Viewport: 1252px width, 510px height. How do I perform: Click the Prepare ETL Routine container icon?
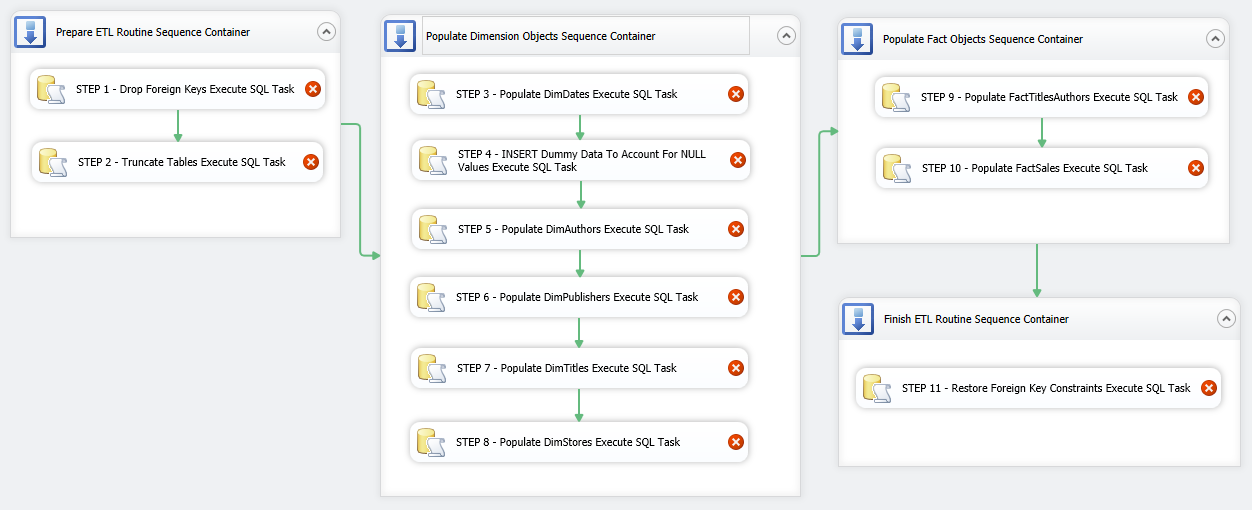tap(30, 32)
